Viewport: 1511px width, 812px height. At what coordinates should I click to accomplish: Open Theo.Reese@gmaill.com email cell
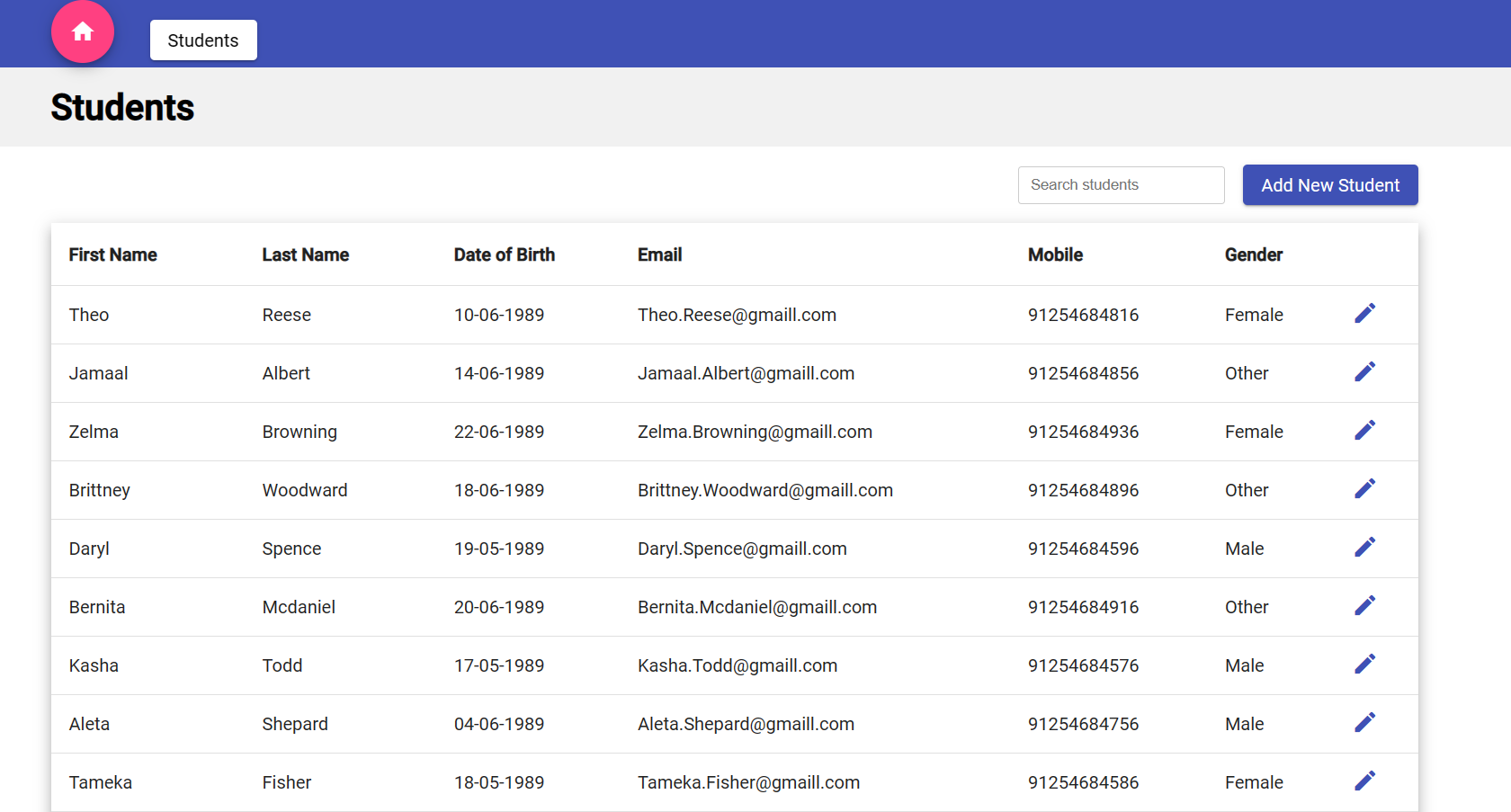737,314
